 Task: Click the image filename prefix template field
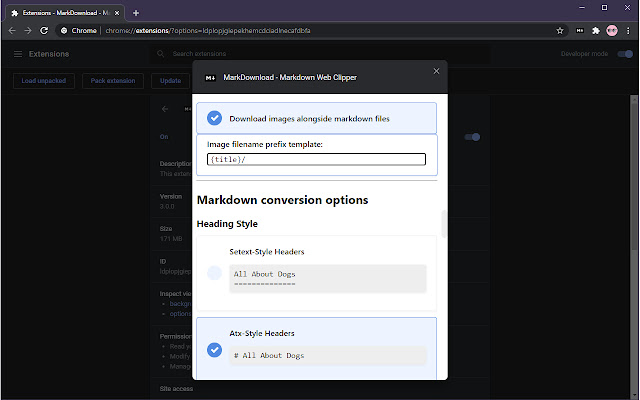[316, 159]
